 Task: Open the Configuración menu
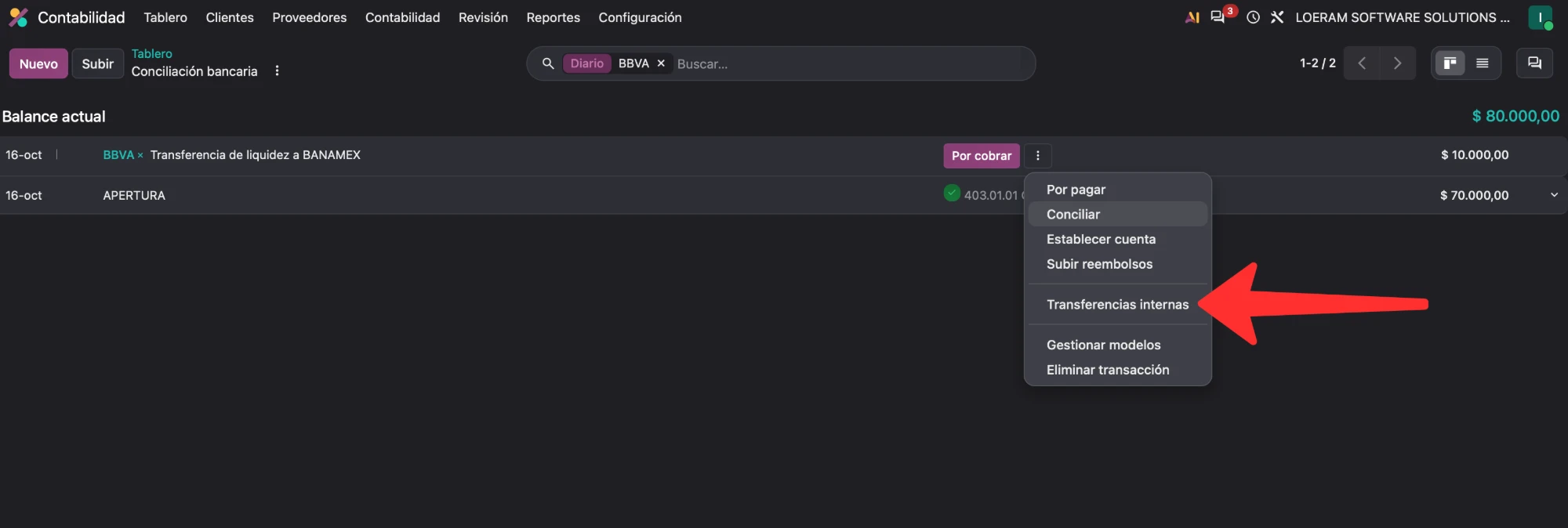[640, 17]
